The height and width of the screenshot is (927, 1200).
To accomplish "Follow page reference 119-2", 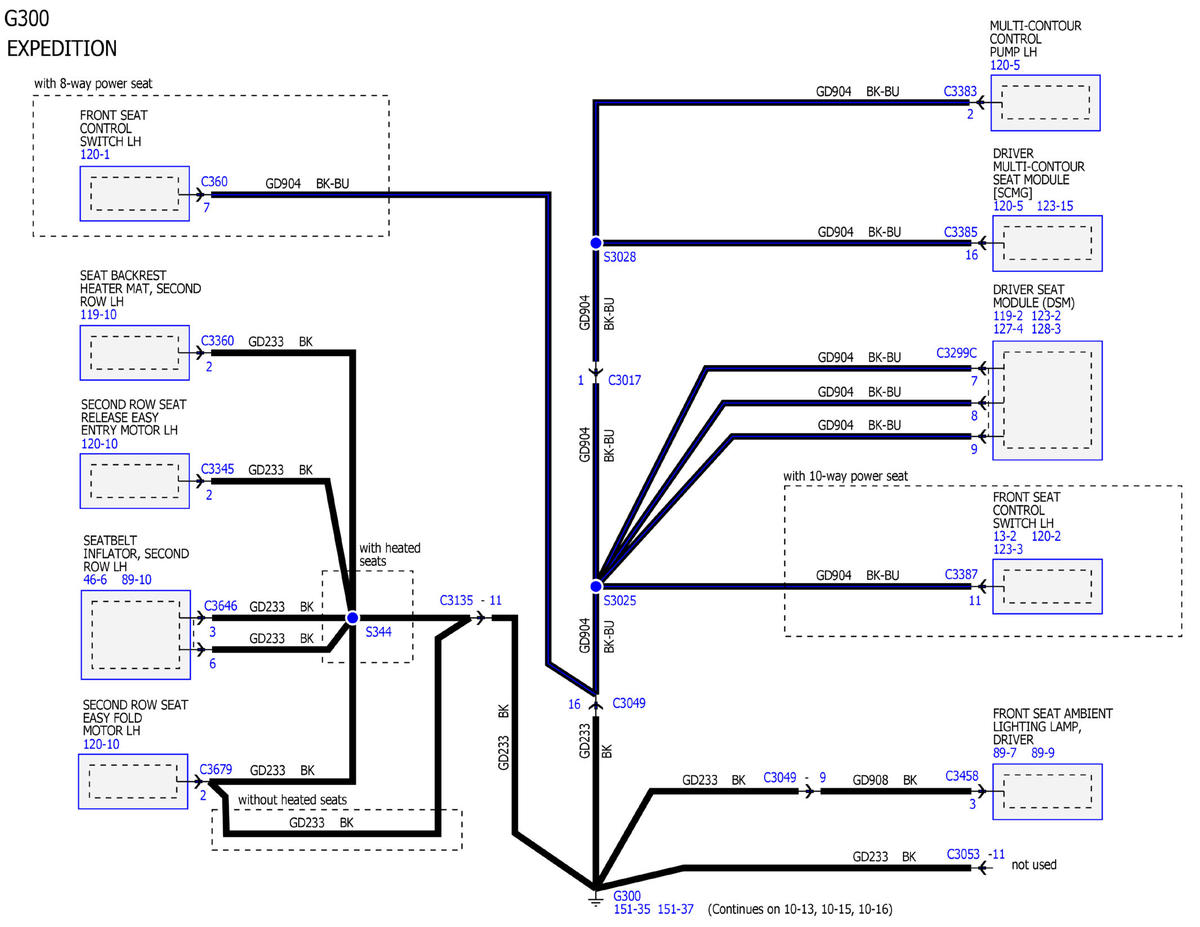I will (1008, 315).
